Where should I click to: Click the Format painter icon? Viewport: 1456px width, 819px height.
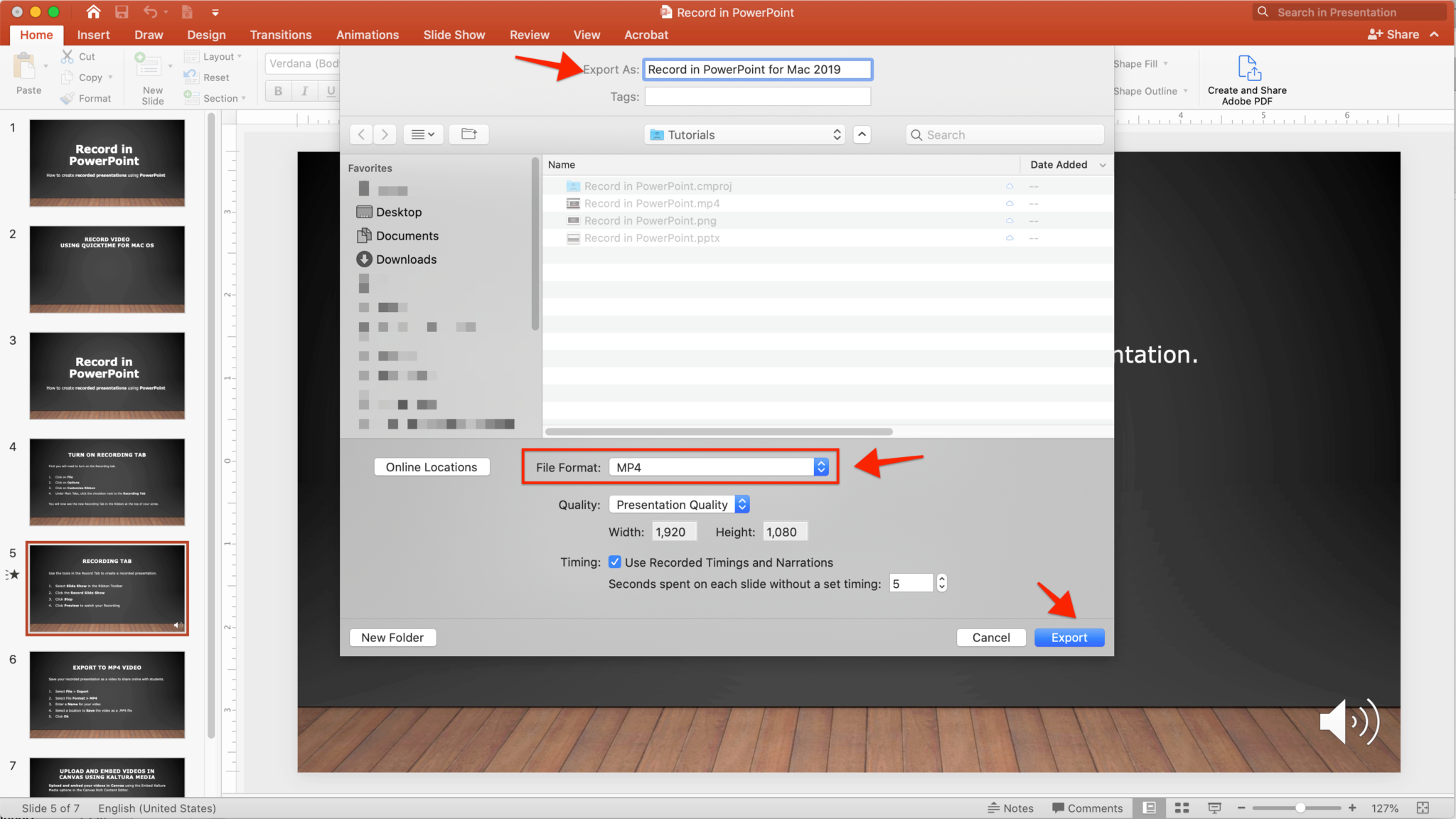[68, 98]
